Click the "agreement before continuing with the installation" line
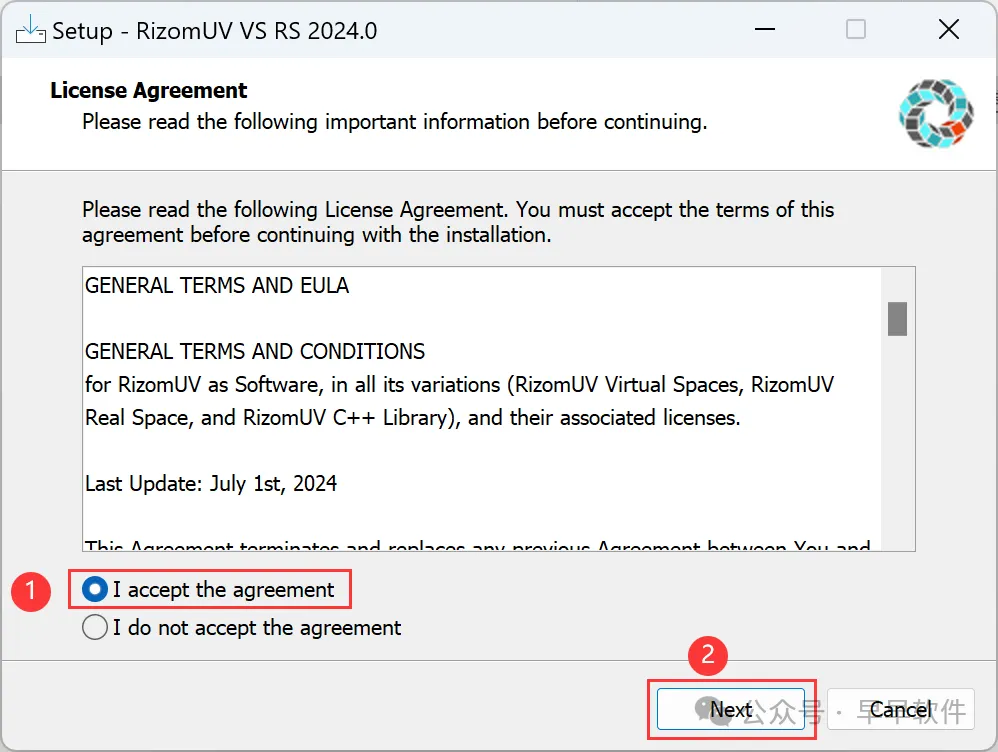 pos(316,235)
